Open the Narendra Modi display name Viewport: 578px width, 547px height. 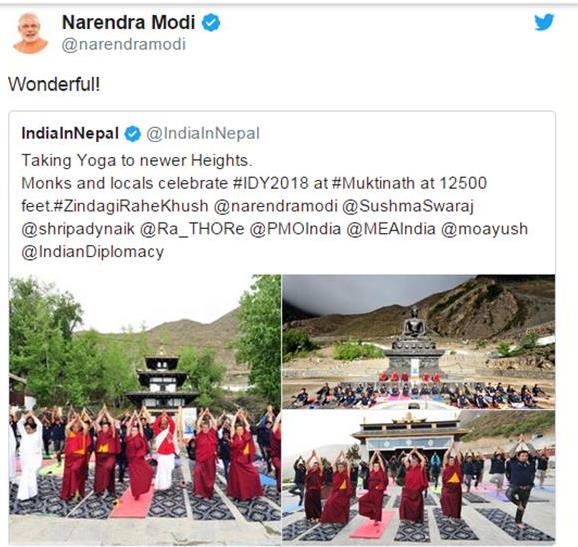(x=128, y=22)
